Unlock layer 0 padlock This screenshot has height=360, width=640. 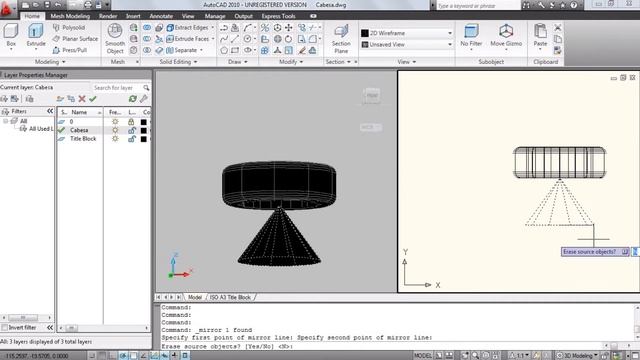pyautogui.click(x=131, y=122)
